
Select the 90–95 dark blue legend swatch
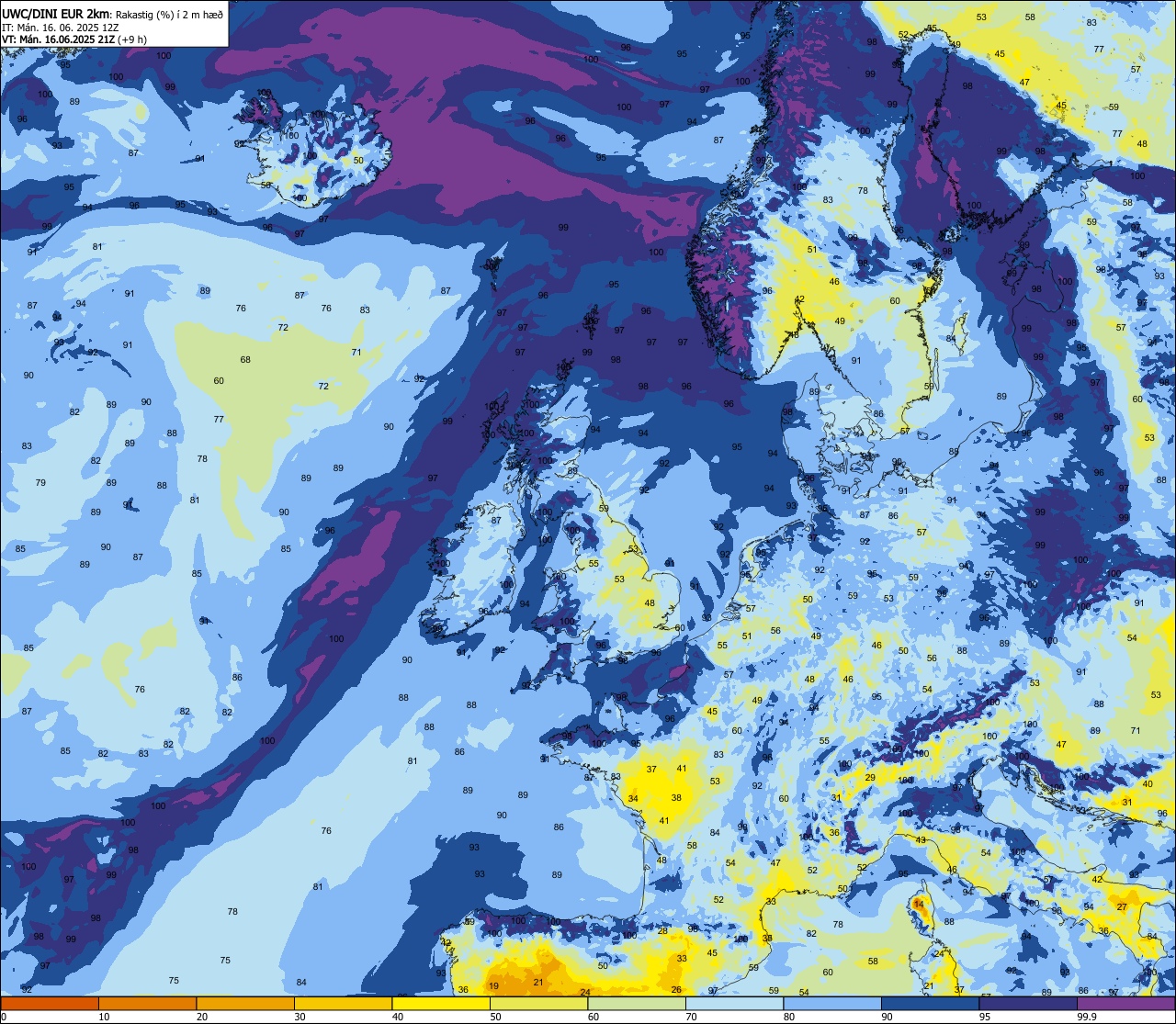930,1003
